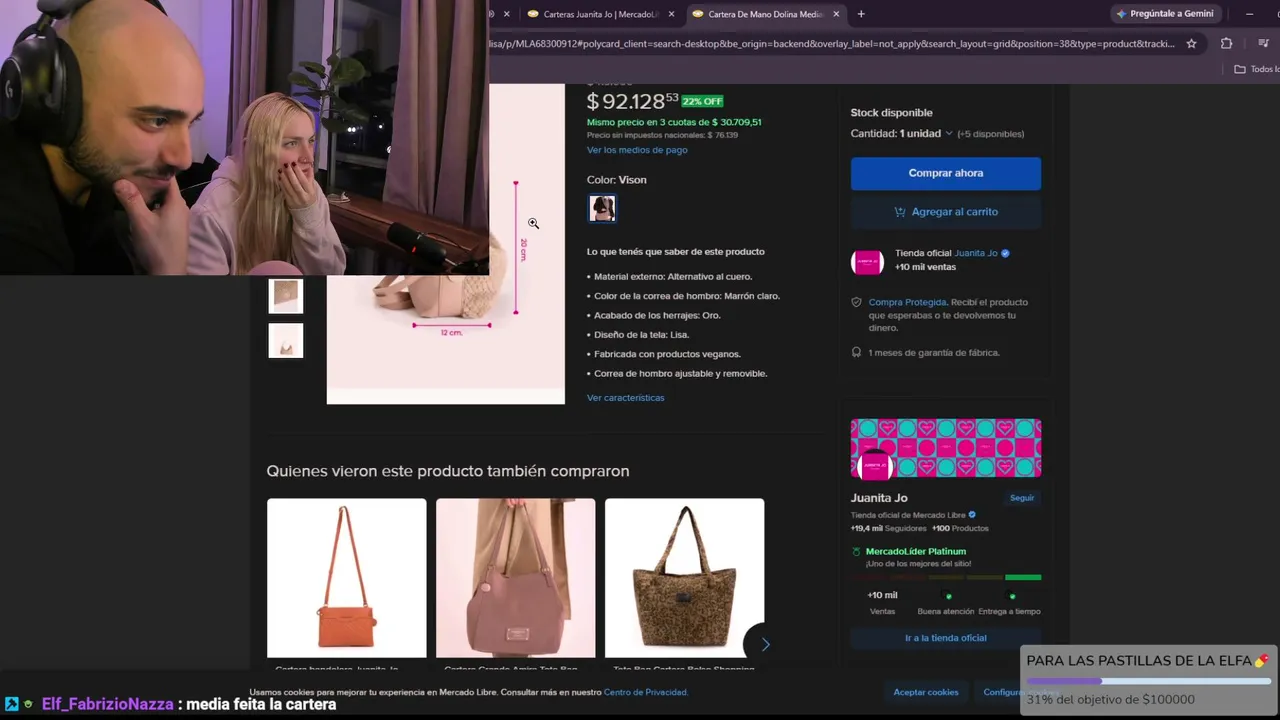Open the media control icon in toolbar

point(1265,44)
